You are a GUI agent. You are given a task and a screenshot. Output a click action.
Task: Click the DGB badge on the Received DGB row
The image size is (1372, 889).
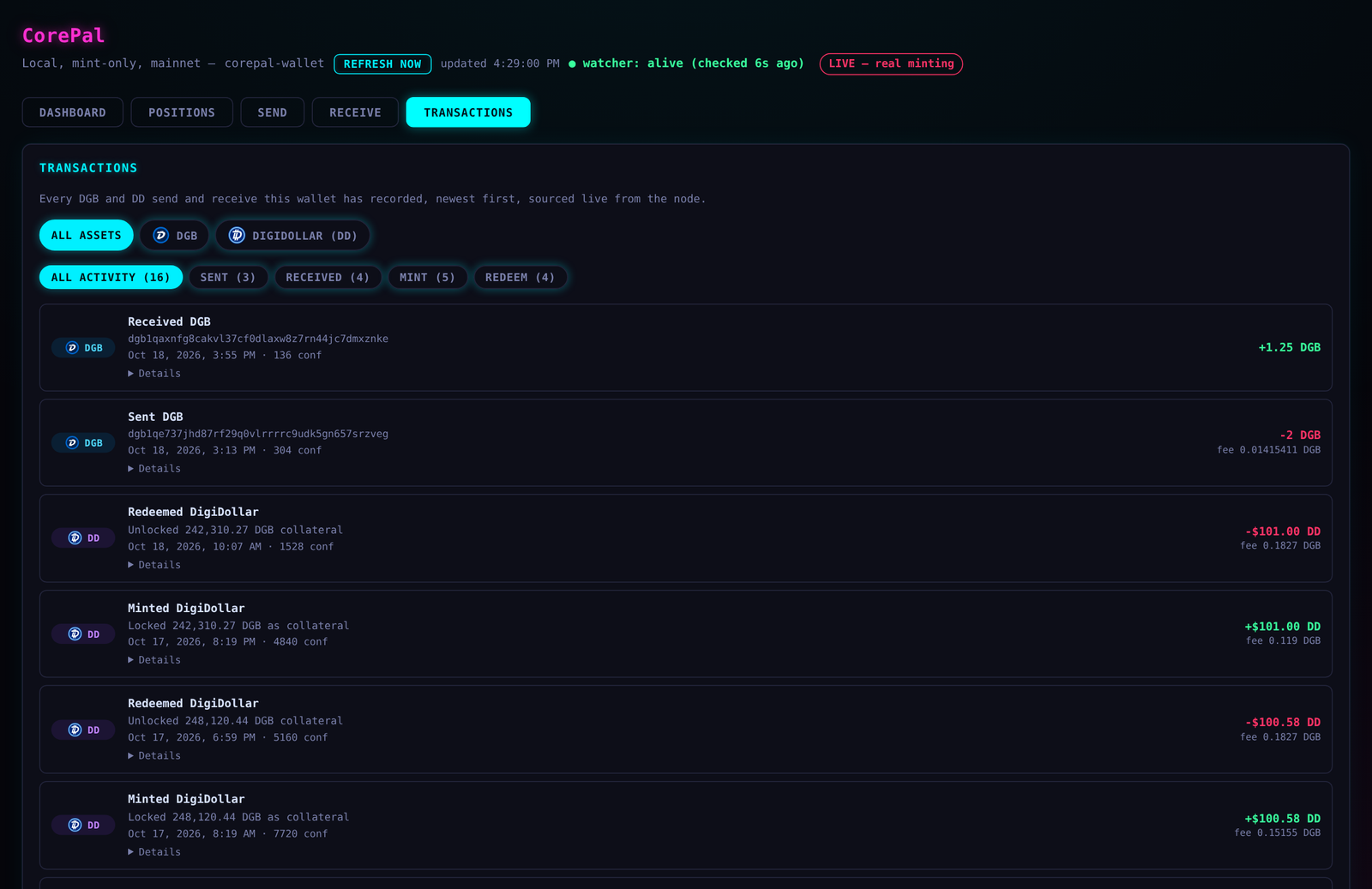coord(83,348)
